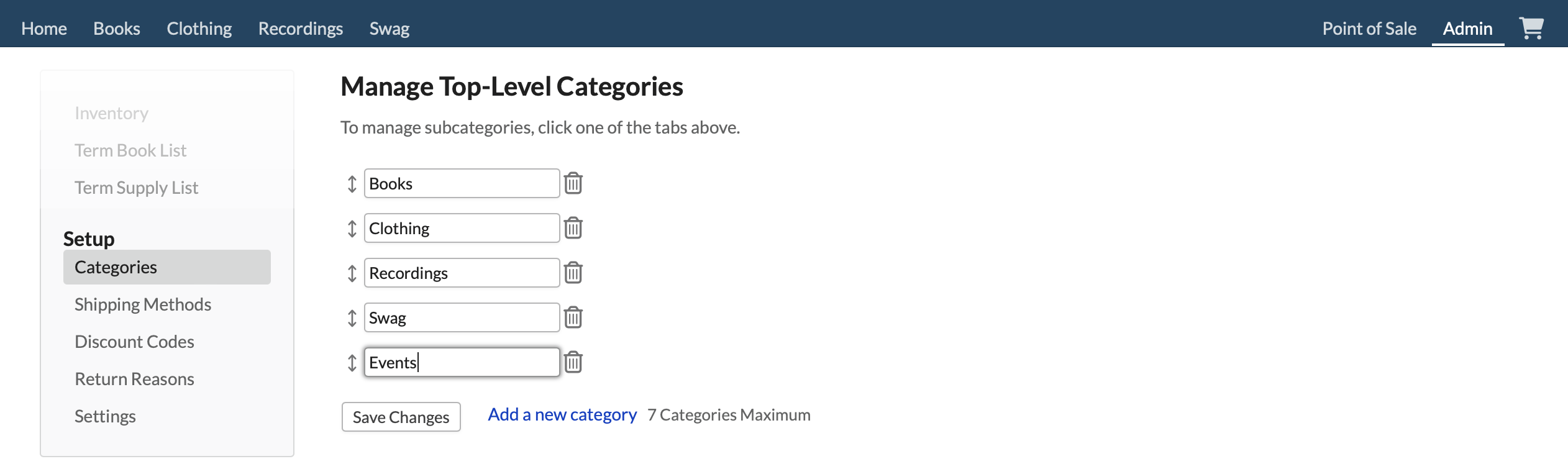Delete the Events category using its trash icon
Screen dimensions: 1568x469
pyautogui.click(x=573, y=362)
